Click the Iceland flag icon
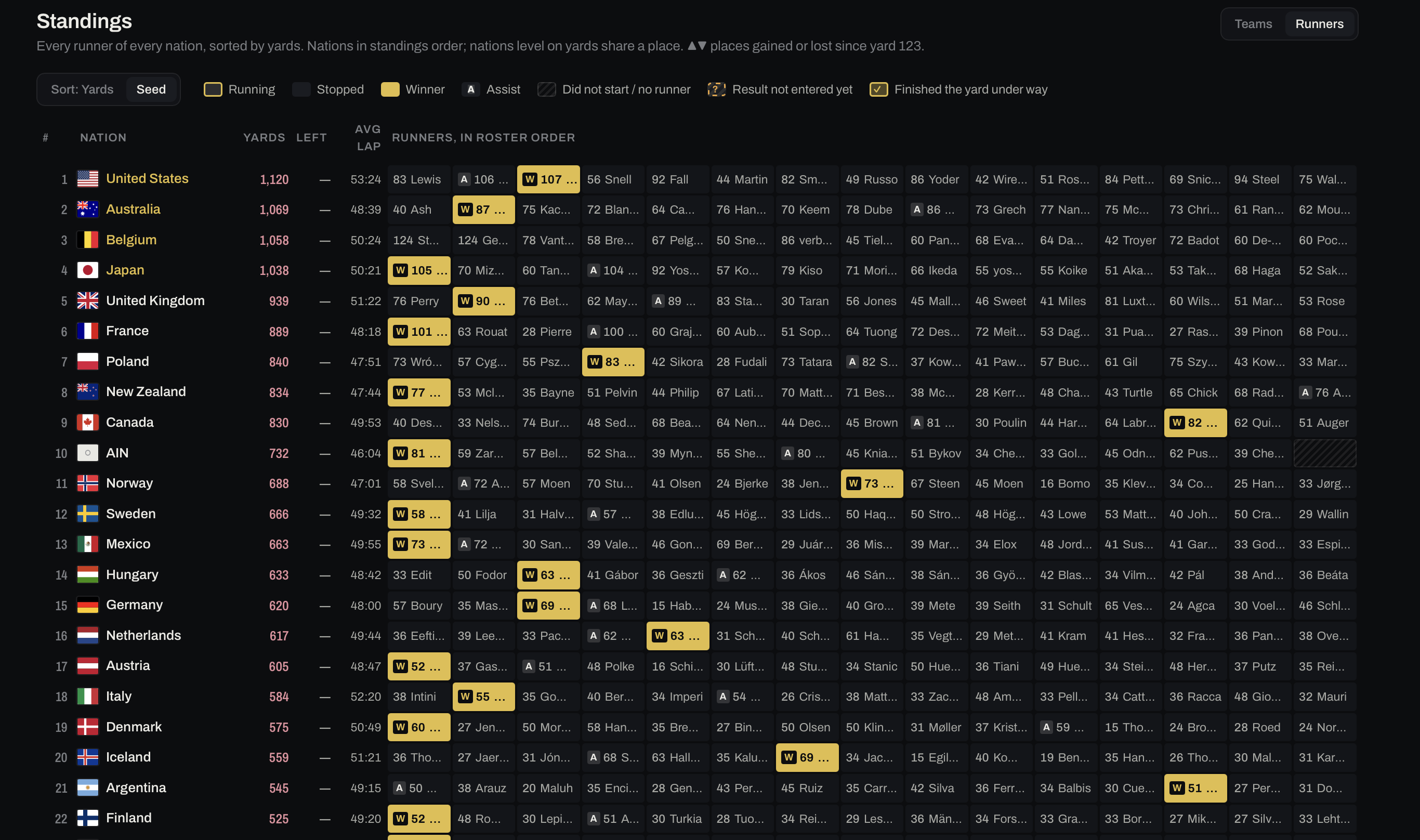 pyautogui.click(x=88, y=757)
